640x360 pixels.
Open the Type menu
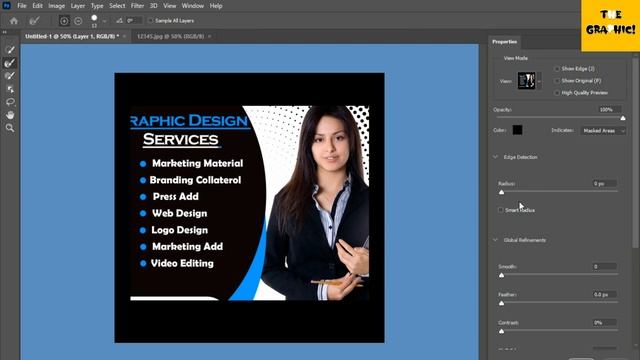click(x=97, y=6)
